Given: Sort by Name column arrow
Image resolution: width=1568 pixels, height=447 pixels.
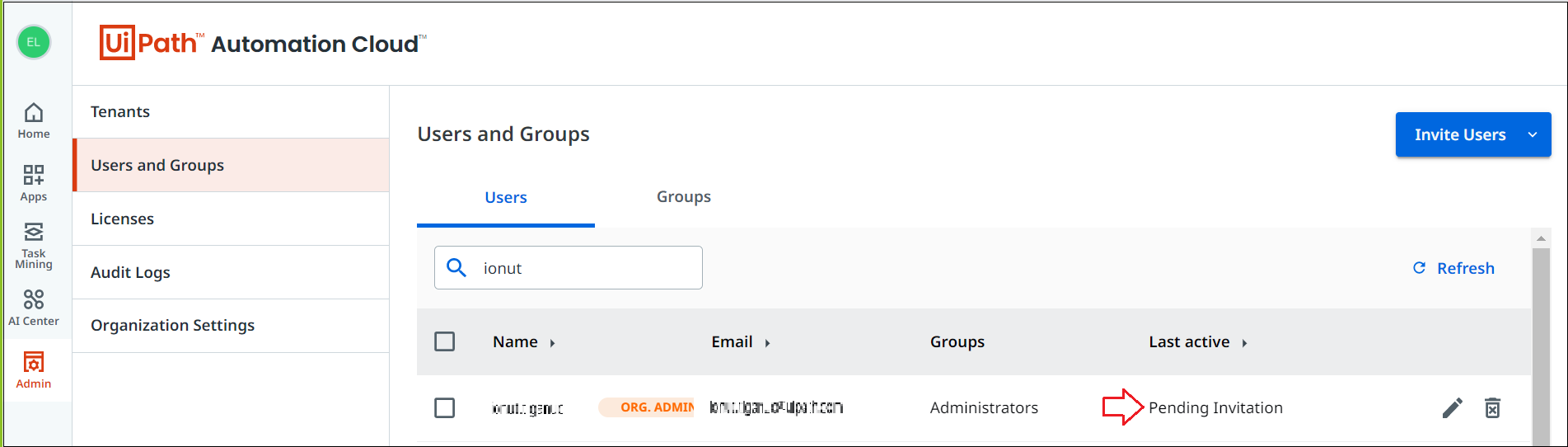Looking at the screenshot, I should (552, 343).
